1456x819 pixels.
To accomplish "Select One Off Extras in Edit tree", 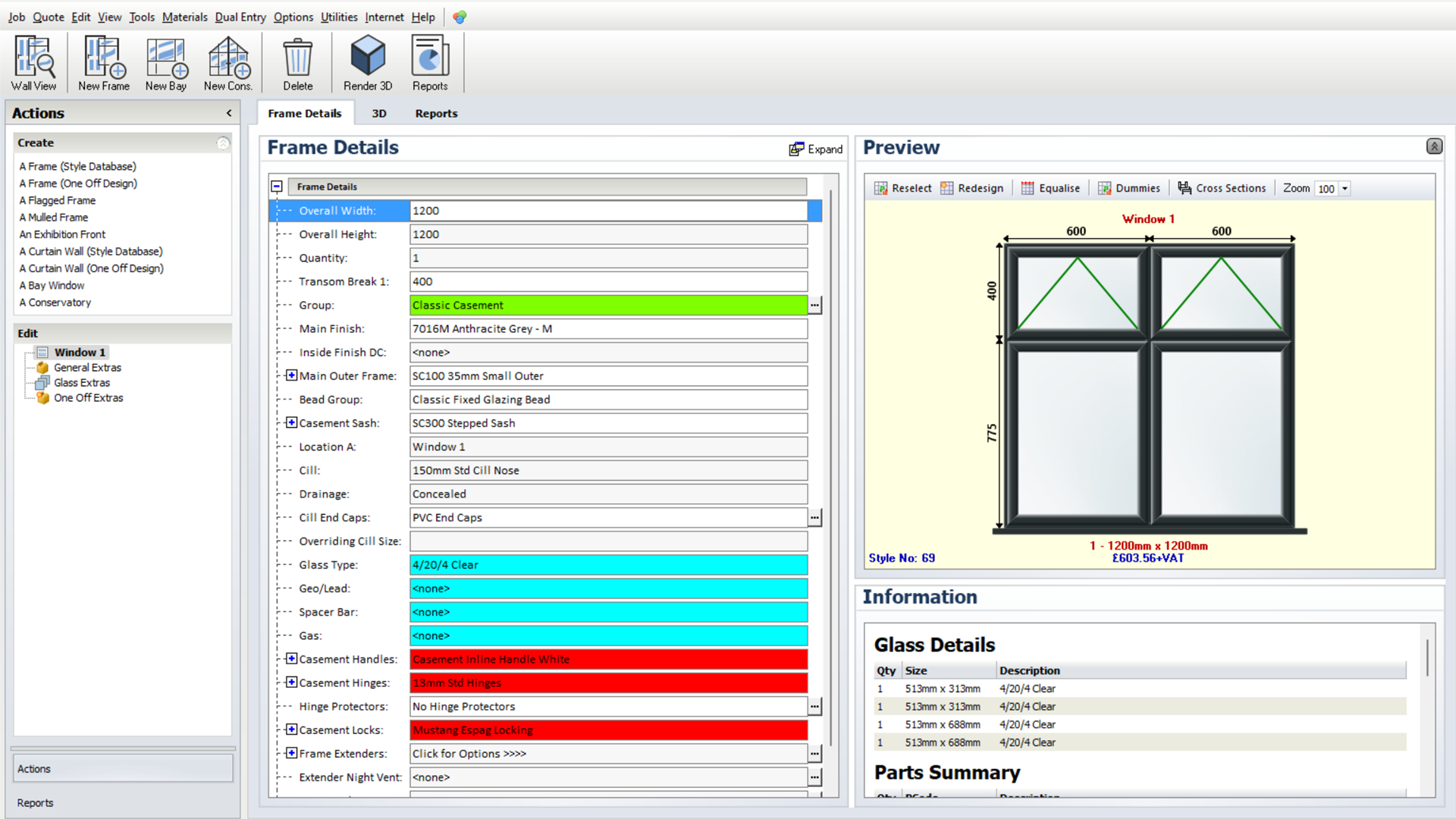I will (88, 398).
